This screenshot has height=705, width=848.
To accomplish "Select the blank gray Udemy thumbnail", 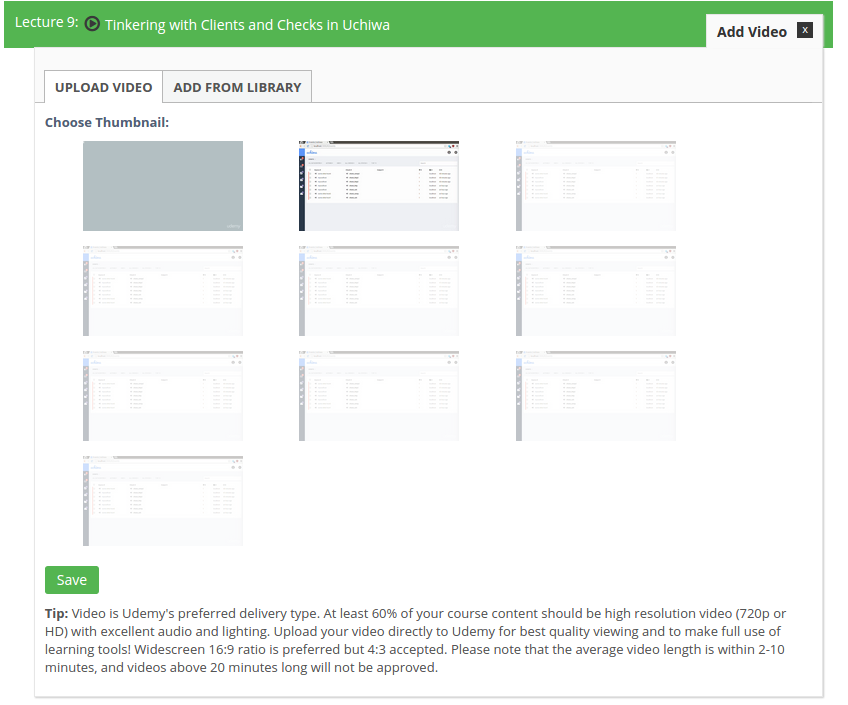I will [163, 186].
